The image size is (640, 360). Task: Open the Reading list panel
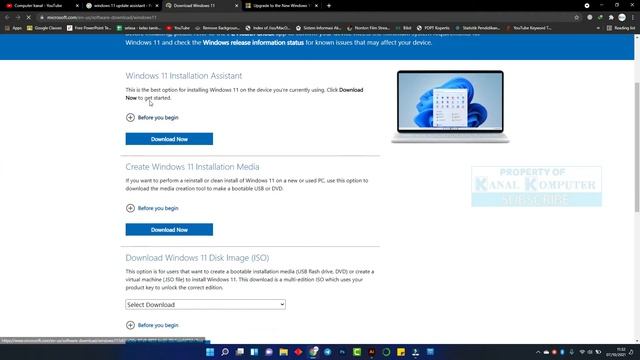621,28
